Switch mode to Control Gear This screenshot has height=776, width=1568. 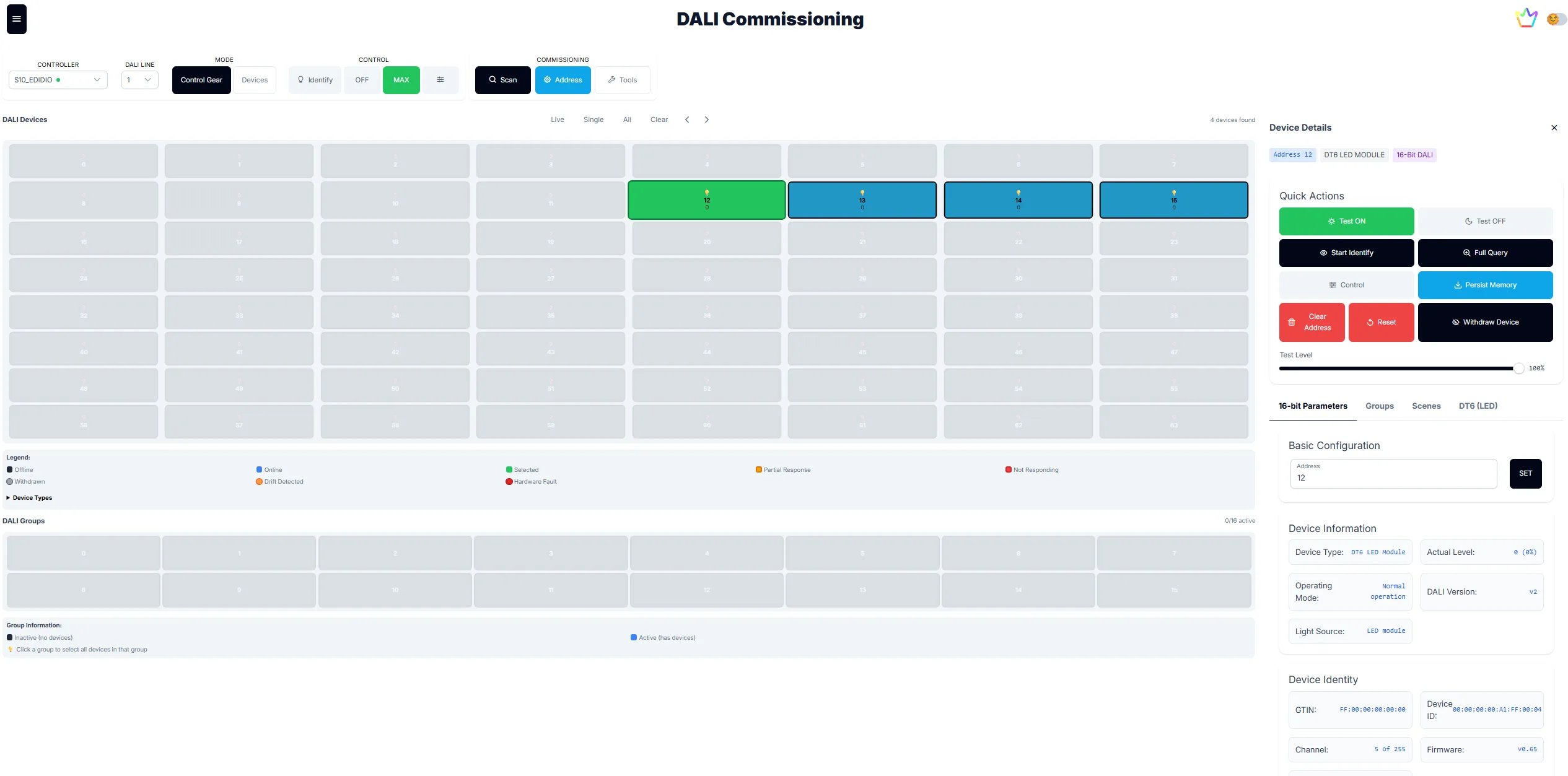201,80
